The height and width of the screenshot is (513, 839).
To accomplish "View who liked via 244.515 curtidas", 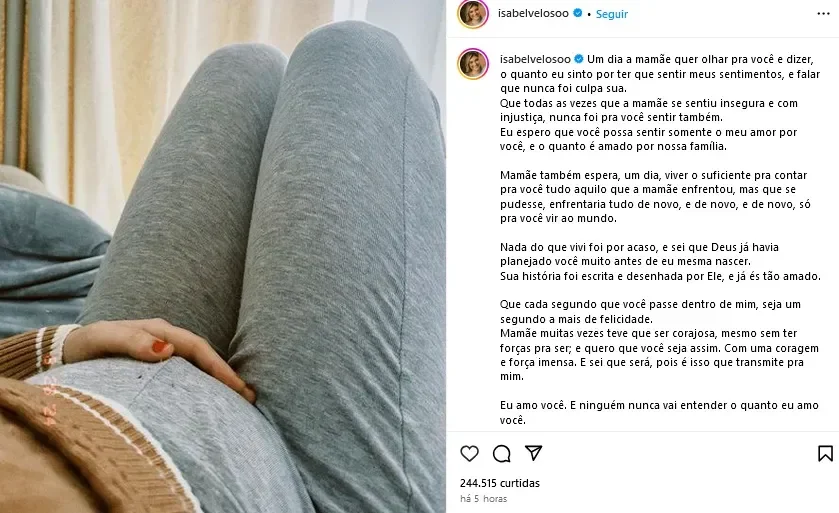I will [500, 483].
